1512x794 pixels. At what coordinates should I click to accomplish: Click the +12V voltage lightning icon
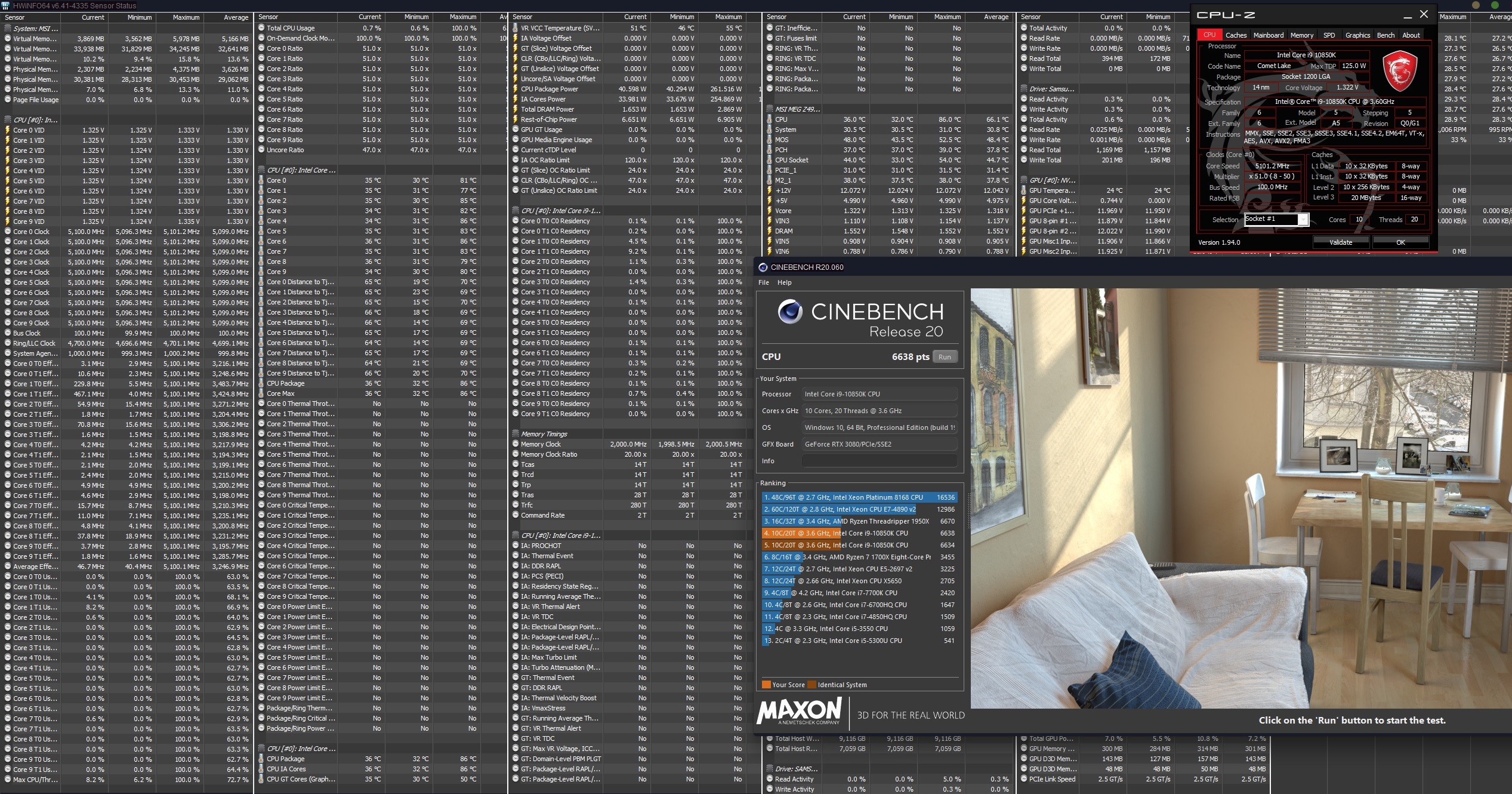tap(770, 190)
